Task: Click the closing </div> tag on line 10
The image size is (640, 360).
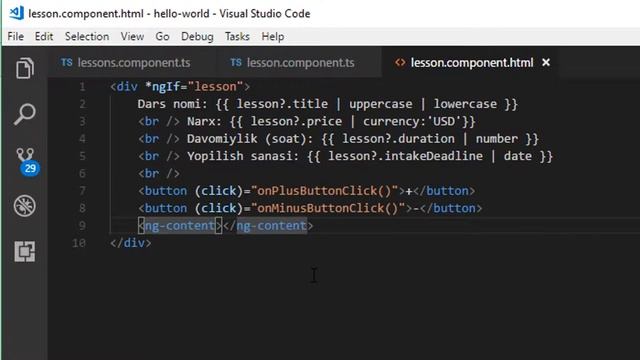Action: [131, 243]
